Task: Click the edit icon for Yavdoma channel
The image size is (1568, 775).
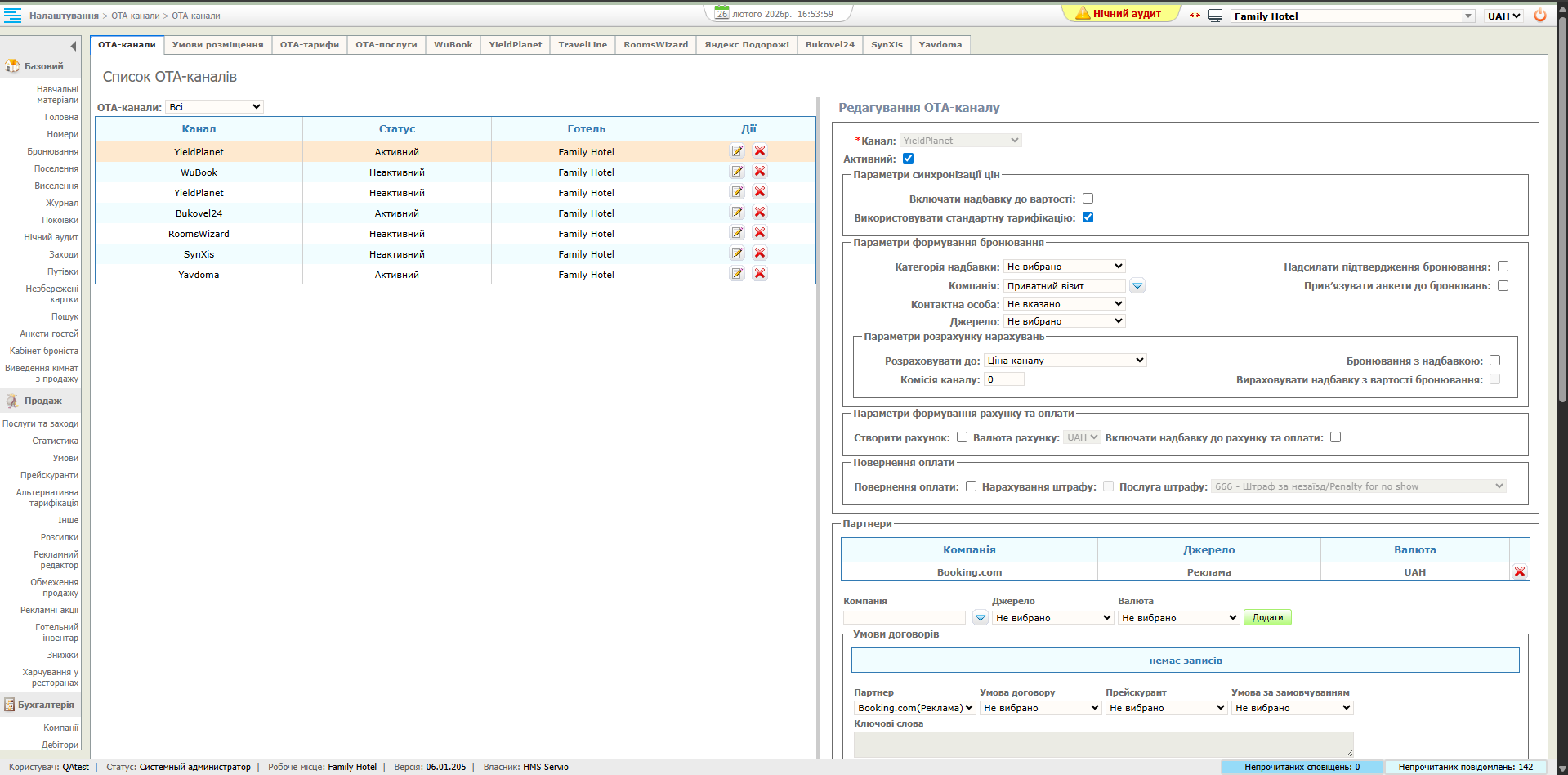Action: (x=737, y=274)
